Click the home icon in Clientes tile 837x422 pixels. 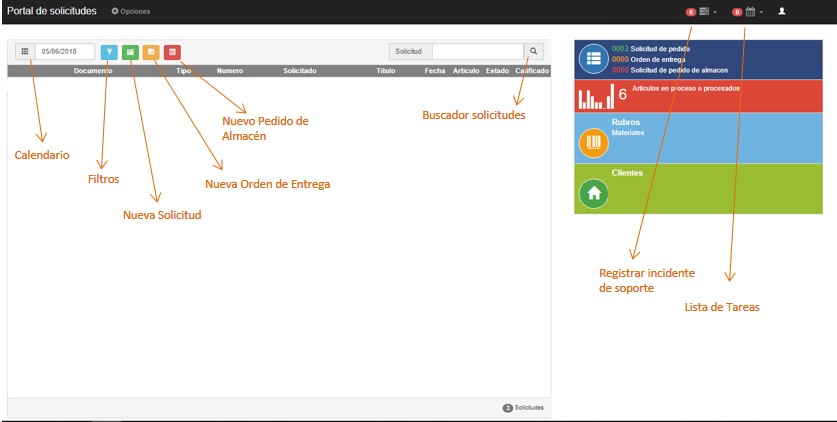[x=594, y=194]
